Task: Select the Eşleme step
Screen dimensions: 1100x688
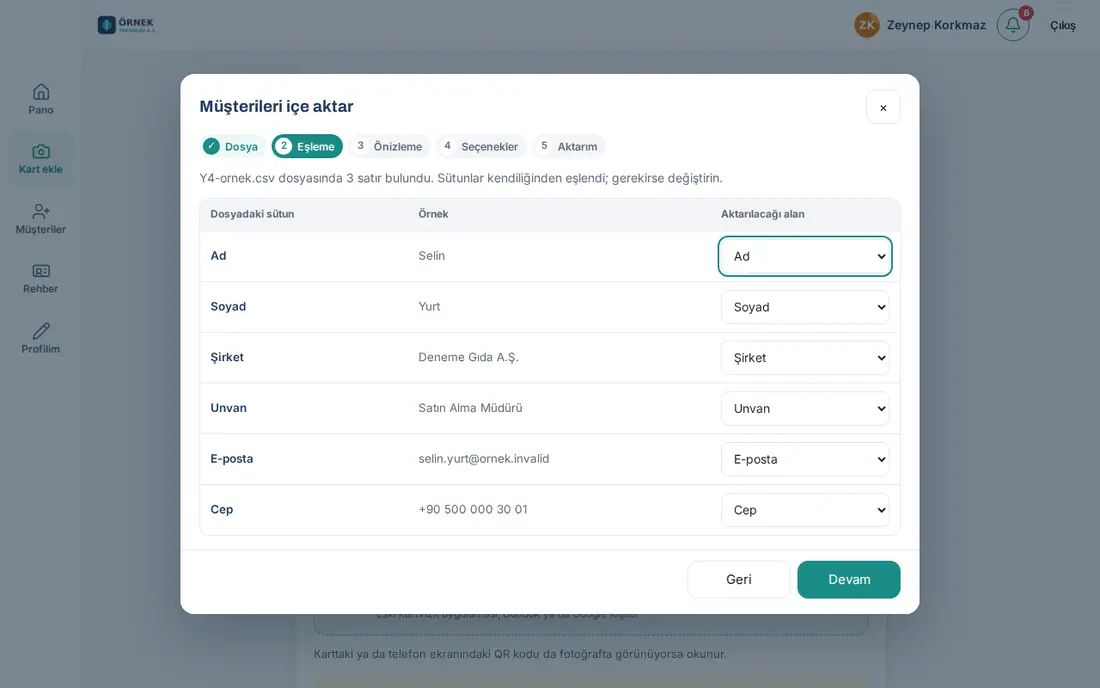Action: (x=307, y=147)
